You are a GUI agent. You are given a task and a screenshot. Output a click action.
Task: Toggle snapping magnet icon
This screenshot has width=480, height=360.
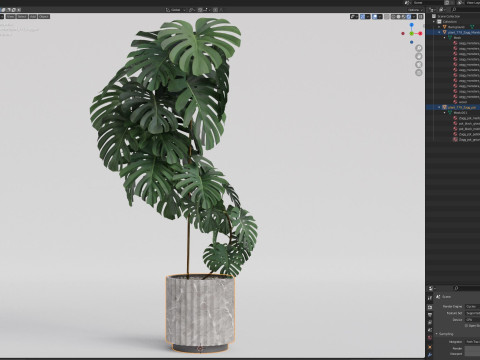point(200,10)
